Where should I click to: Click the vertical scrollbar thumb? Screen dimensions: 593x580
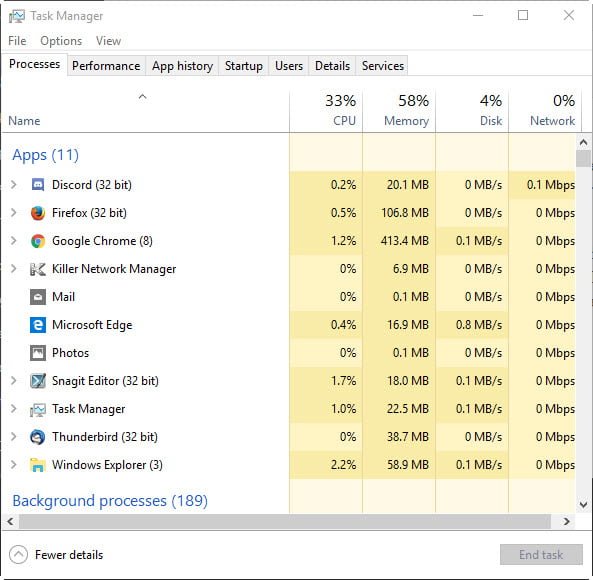pyautogui.click(x=584, y=158)
